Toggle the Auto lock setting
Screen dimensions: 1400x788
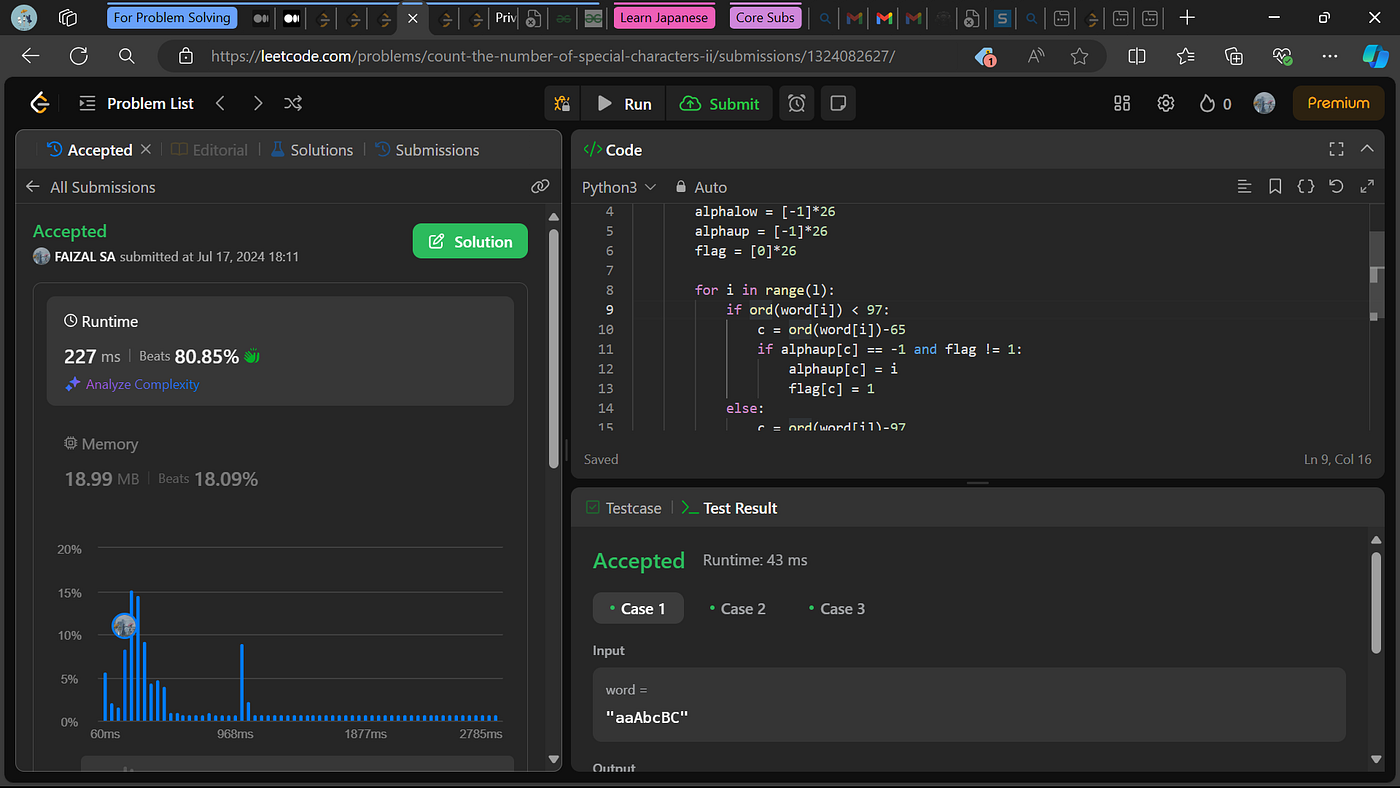tap(701, 187)
